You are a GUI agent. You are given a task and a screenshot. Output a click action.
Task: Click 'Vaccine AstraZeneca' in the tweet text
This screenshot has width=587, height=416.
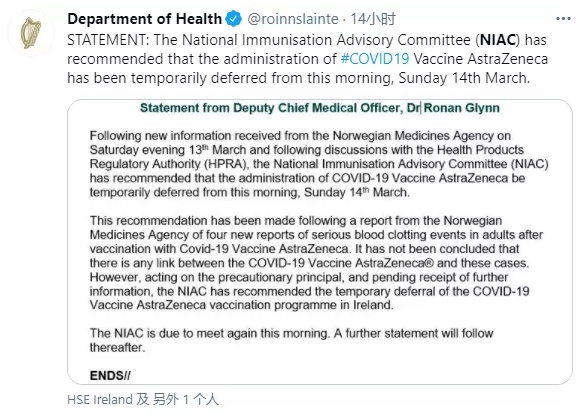[x=480, y=59]
